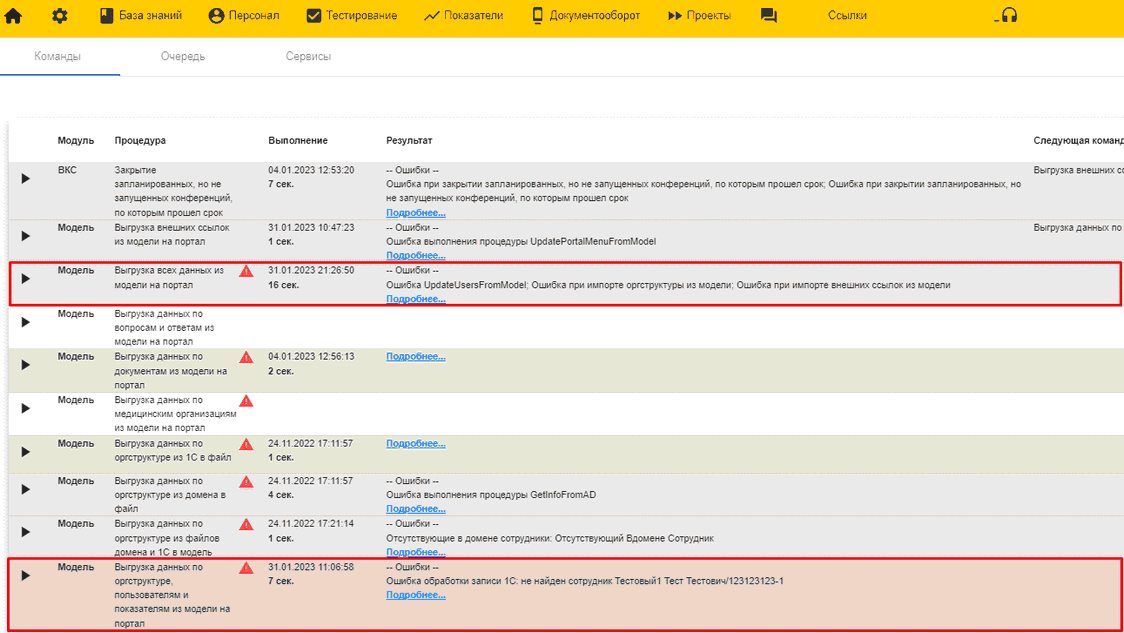Screen dimensions: 1124x633
Task: Open Персонал menu
Action: tap(244, 16)
